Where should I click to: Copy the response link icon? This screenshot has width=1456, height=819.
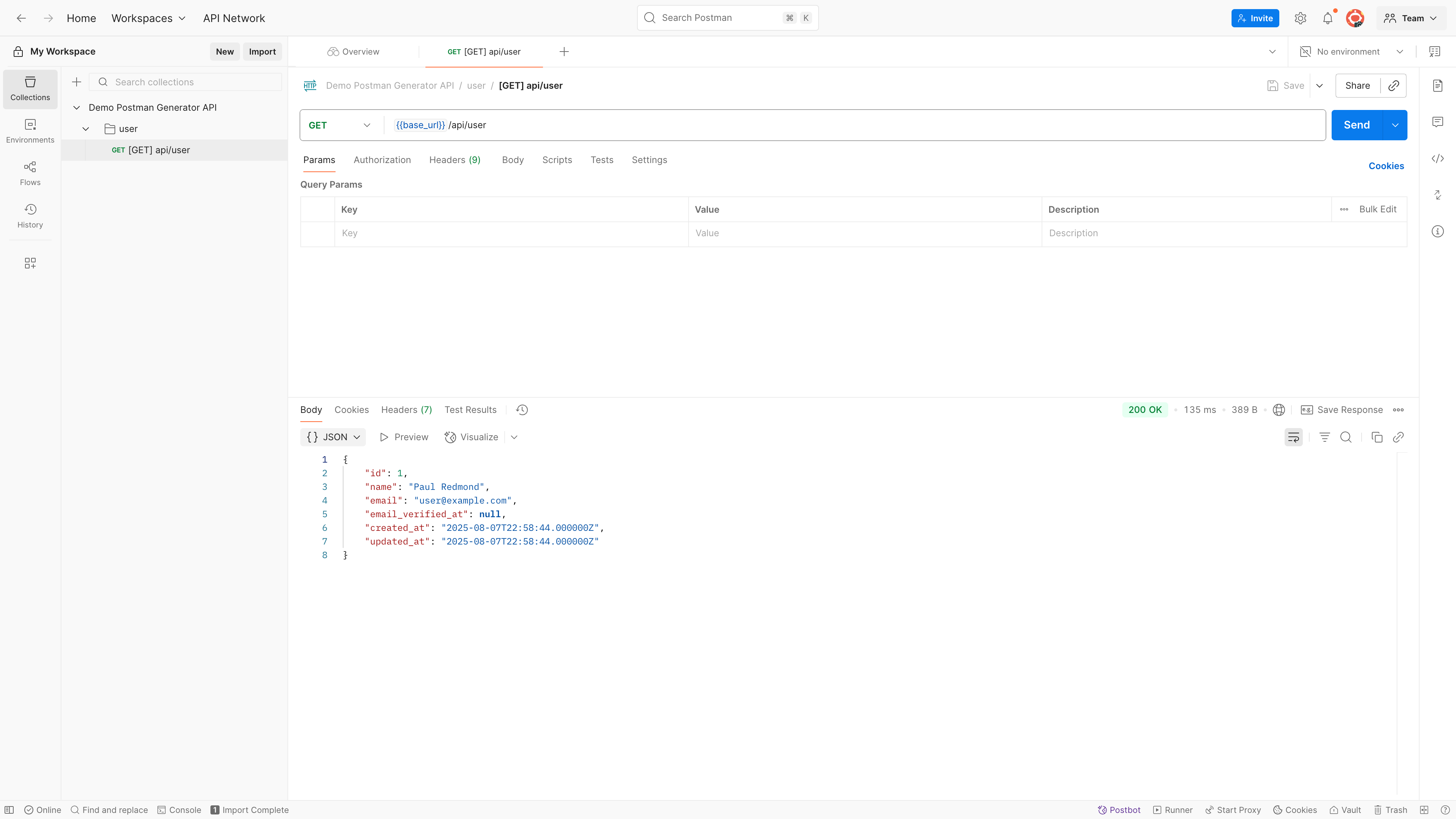(x=1398, y=437)
